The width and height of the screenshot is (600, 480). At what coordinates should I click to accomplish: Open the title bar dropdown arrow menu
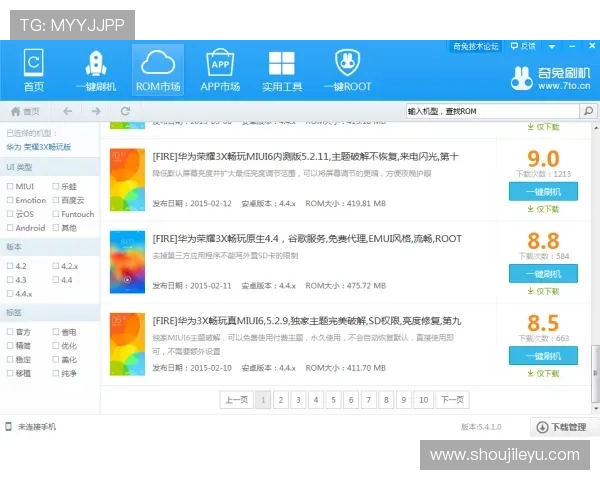tap(552, 47)
